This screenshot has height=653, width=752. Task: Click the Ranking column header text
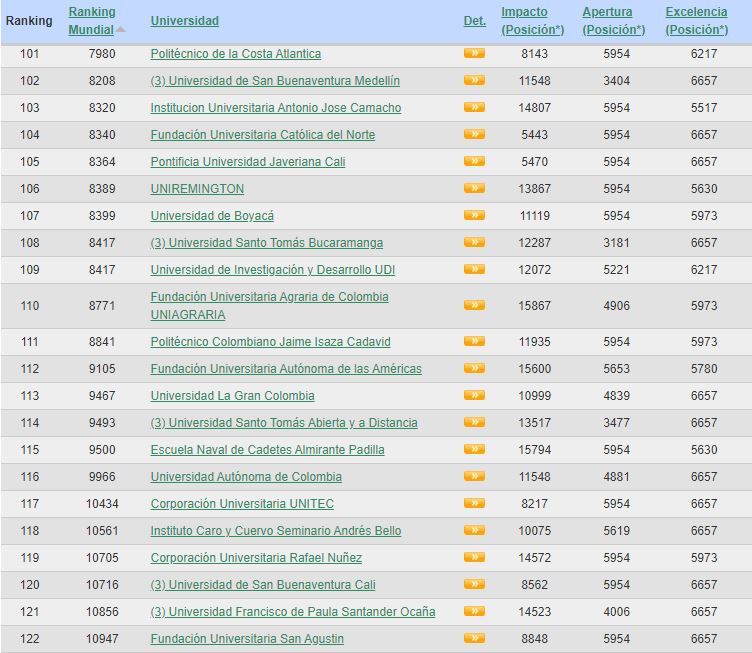[x=29, y=21]
